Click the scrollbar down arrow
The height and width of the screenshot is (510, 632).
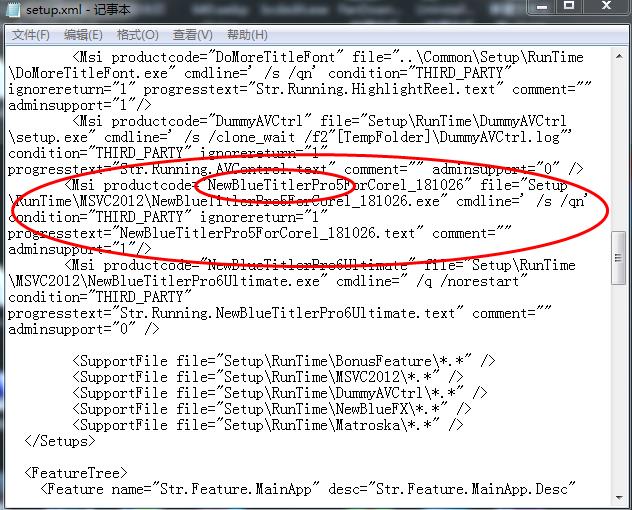click(x=619, y=498)
